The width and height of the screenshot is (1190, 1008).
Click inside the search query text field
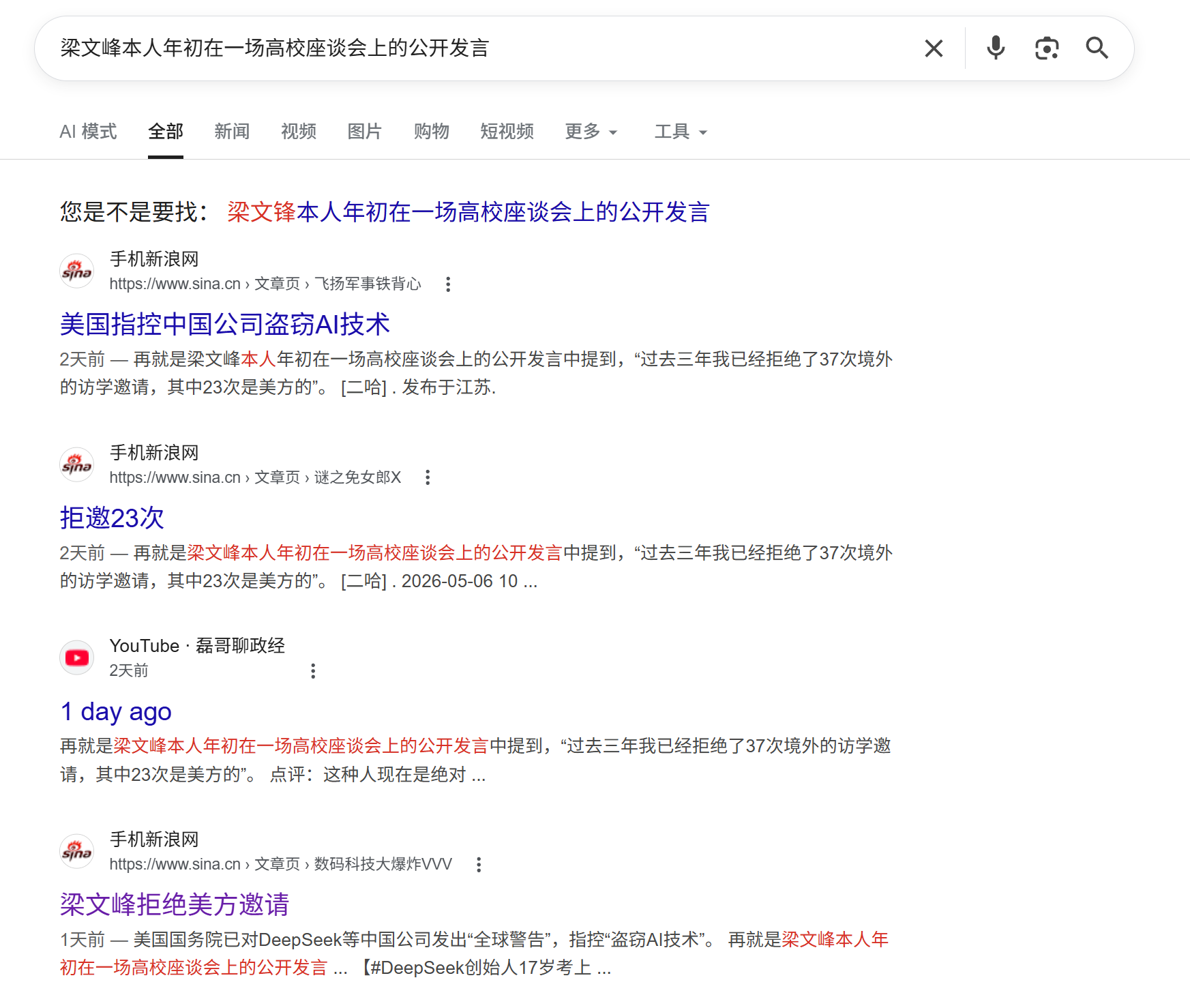[477, 48]
